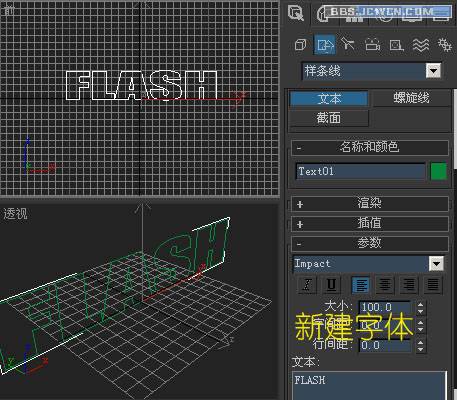
Task: Open the Text01 object color swatch
Action: pyautogui.click(x=438, y=172)
